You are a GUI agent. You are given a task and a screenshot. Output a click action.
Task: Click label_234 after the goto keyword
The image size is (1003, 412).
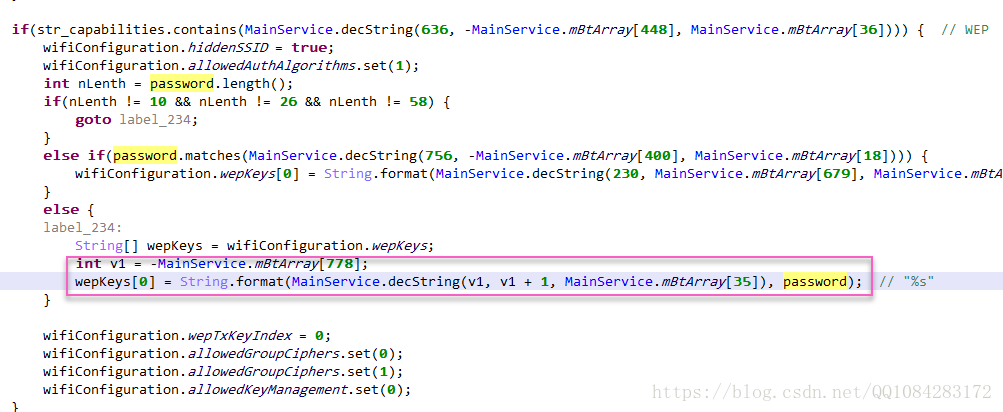pos(155,120)
